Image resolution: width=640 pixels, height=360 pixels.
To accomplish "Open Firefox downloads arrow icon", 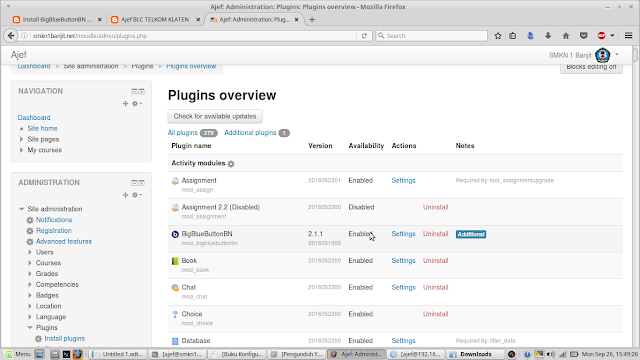I will 548,36.
